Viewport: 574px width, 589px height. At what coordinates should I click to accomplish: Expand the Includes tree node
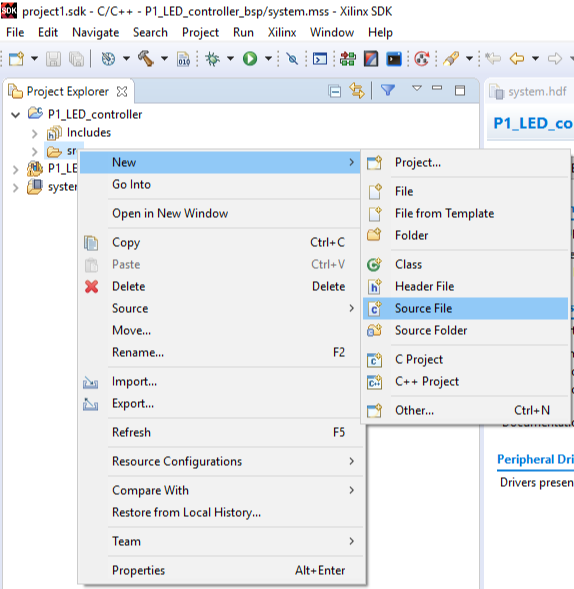[35, 133]
